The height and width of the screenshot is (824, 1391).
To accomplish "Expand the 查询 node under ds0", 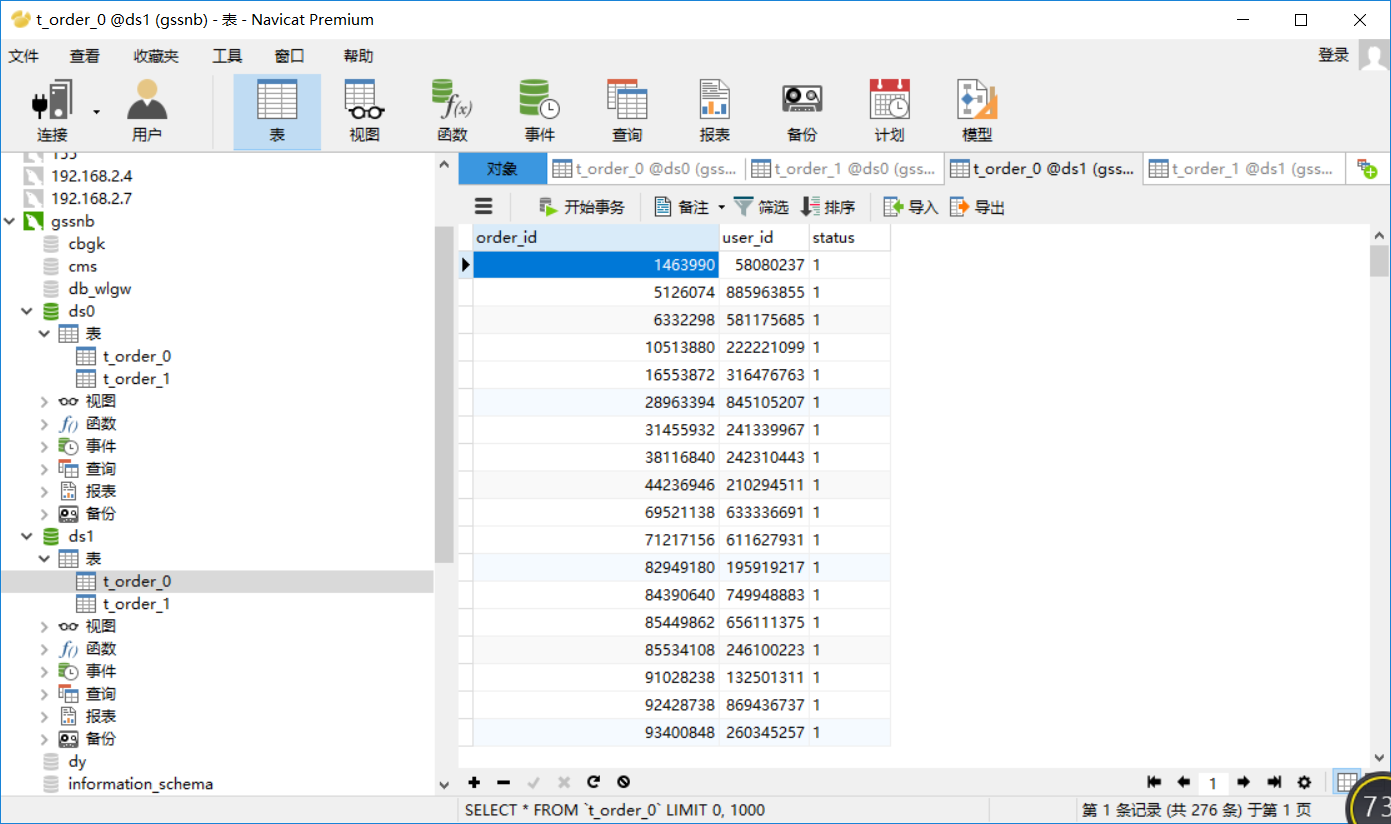I will pos(44,469).
